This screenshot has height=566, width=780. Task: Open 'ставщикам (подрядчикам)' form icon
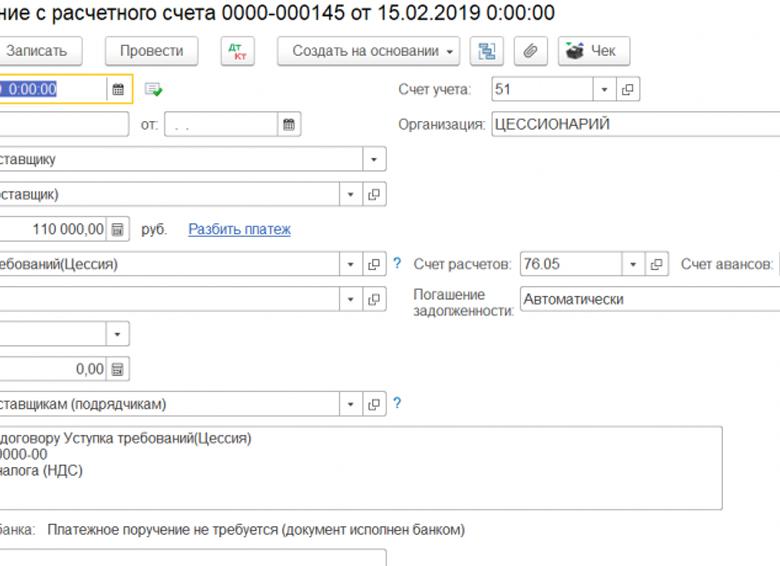[x=374, y=404]
